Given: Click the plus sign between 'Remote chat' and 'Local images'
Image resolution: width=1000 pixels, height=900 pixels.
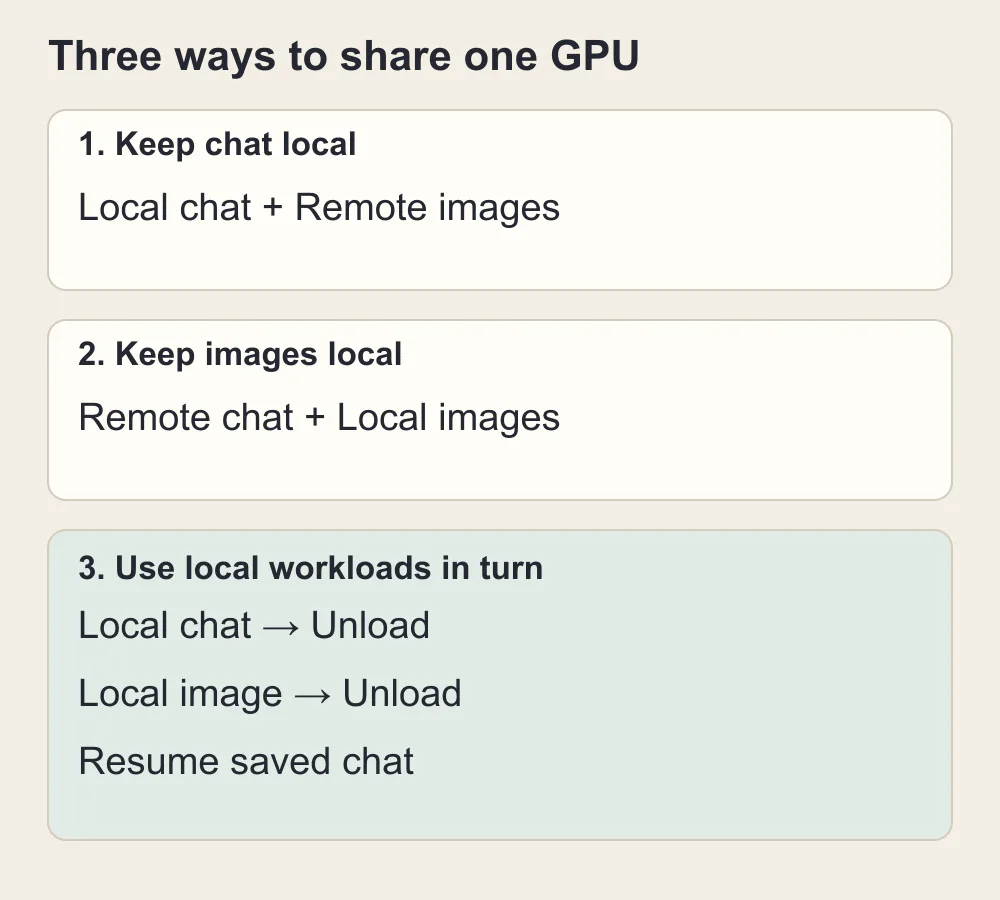Looking at the screenshot, I should 315,419.
